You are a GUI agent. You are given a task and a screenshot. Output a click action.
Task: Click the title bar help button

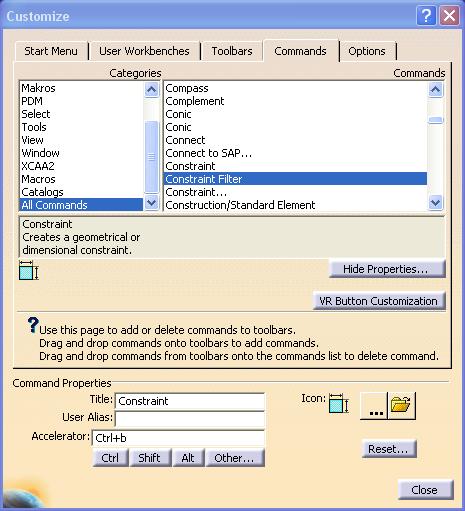coord(426,16)
